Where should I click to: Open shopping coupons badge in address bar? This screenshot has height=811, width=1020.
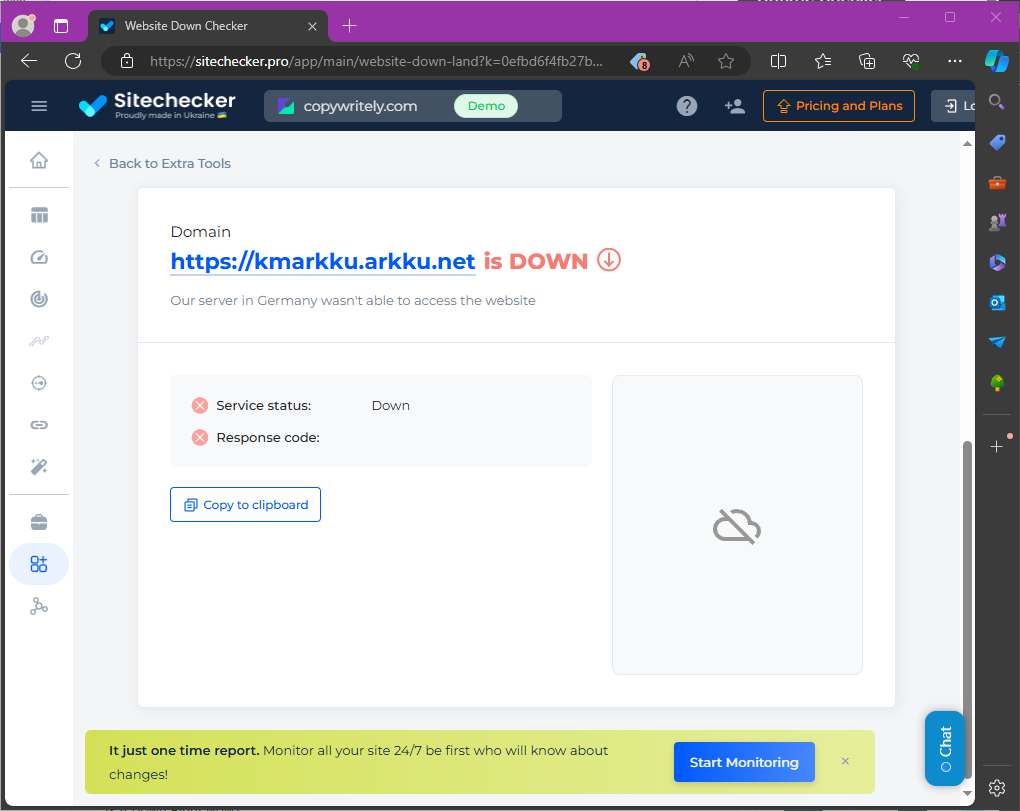point(640,61)
